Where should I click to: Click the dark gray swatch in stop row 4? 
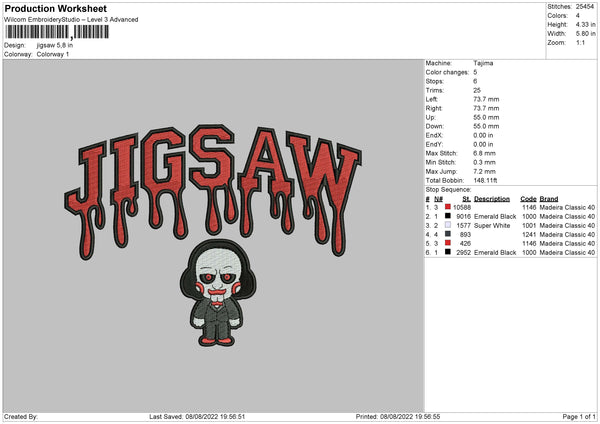[448, 234]
